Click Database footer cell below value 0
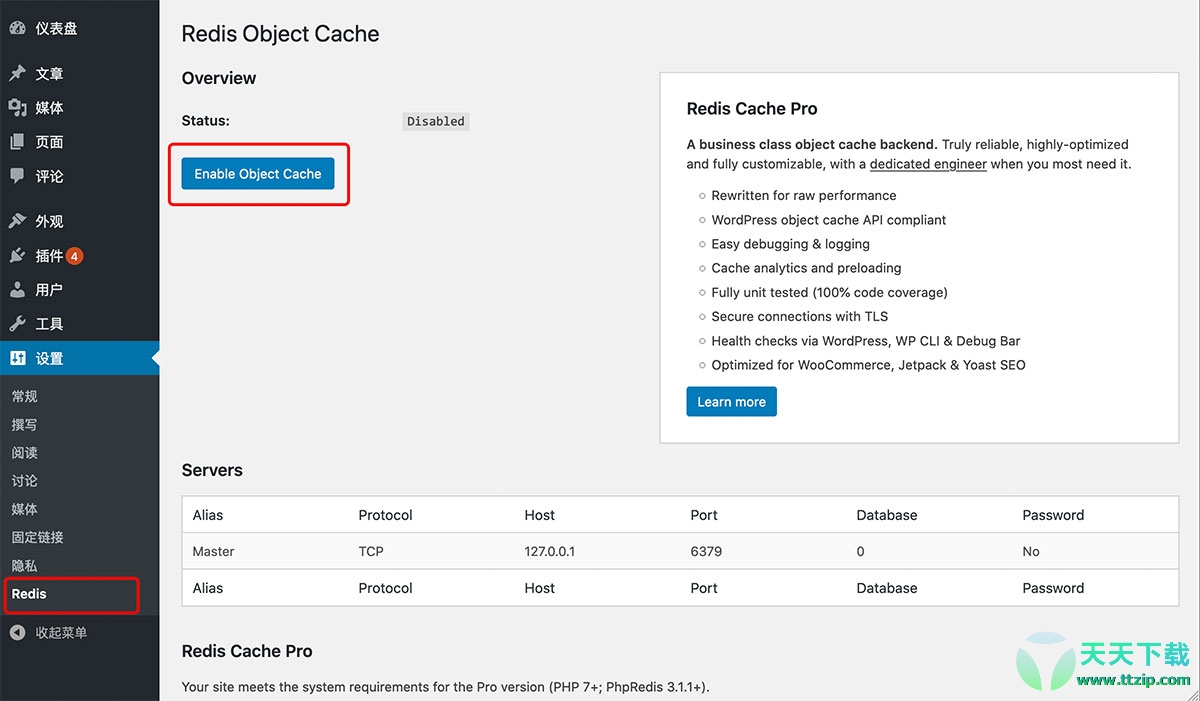Image resolution: width=1200 pixels, height=701 pixels. [887, 588]
